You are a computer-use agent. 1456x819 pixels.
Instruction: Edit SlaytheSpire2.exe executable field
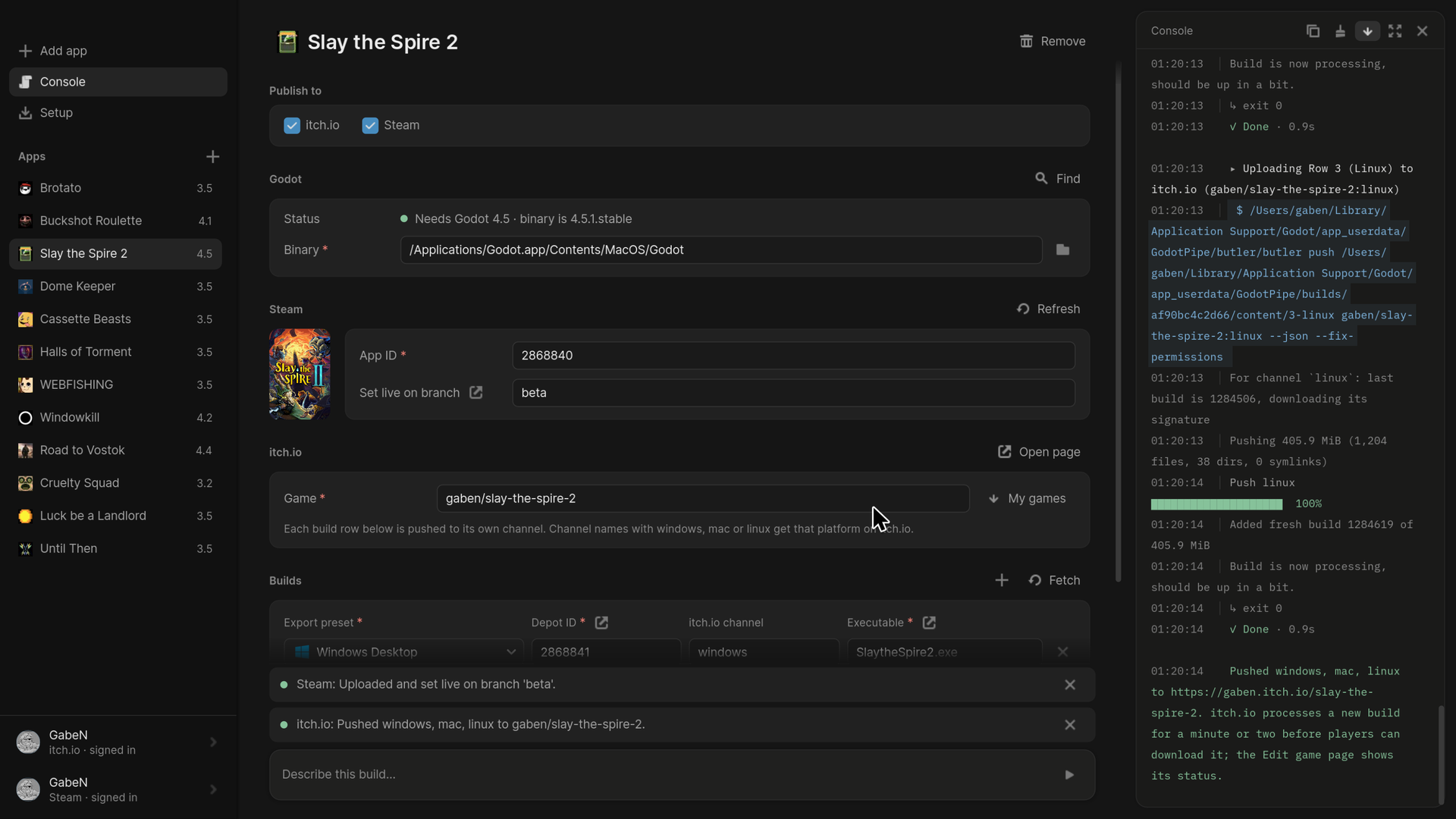click(944, 652)
